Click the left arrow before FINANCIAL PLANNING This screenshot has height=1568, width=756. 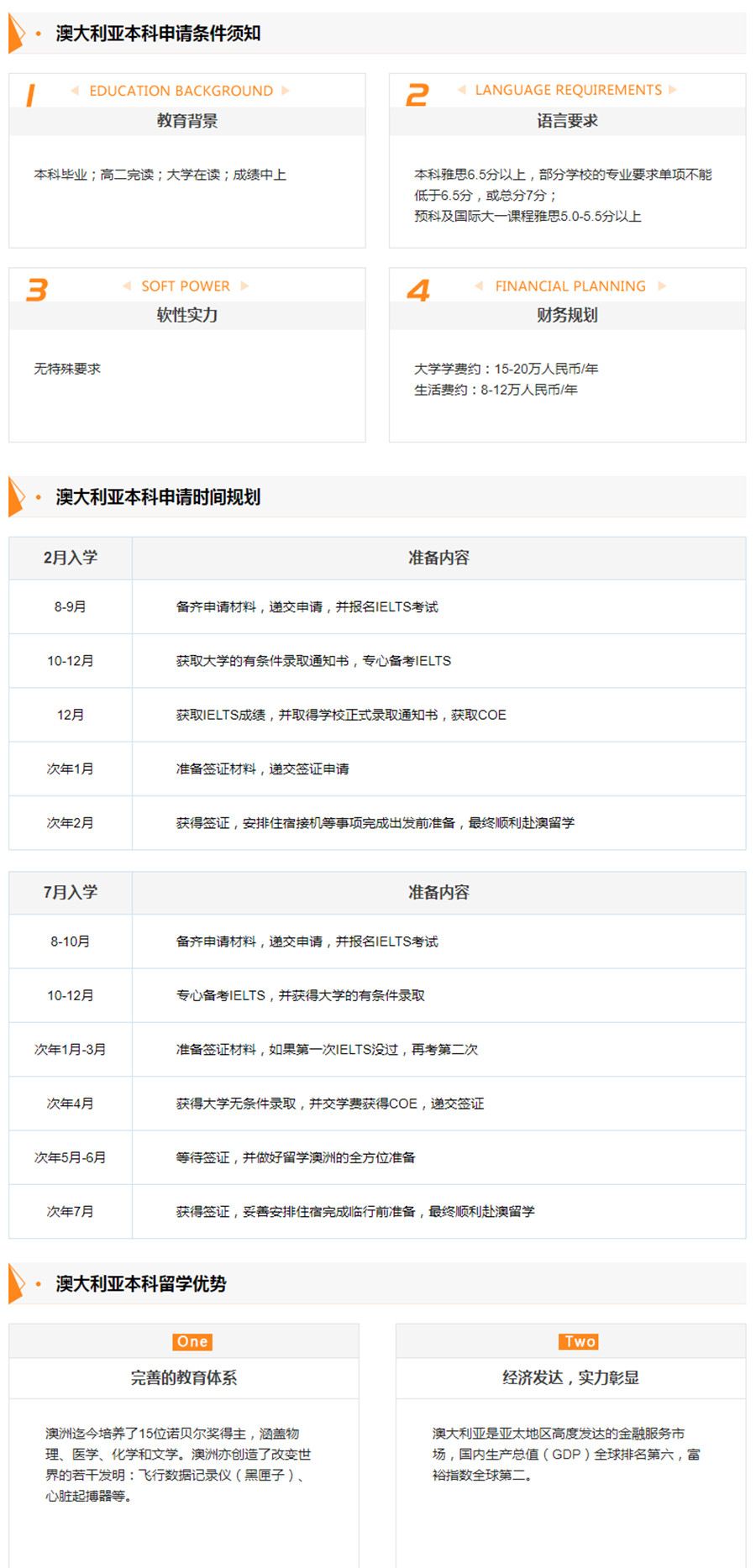[x=479, y=286]
